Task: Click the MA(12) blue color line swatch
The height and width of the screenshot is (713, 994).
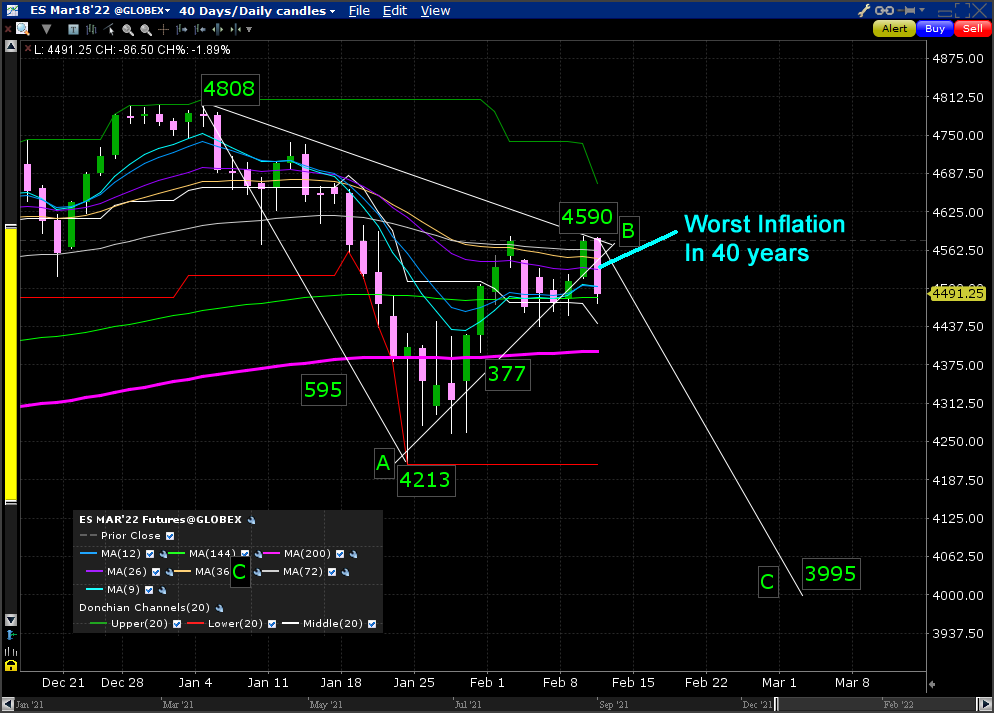Action: click(89, 554)
